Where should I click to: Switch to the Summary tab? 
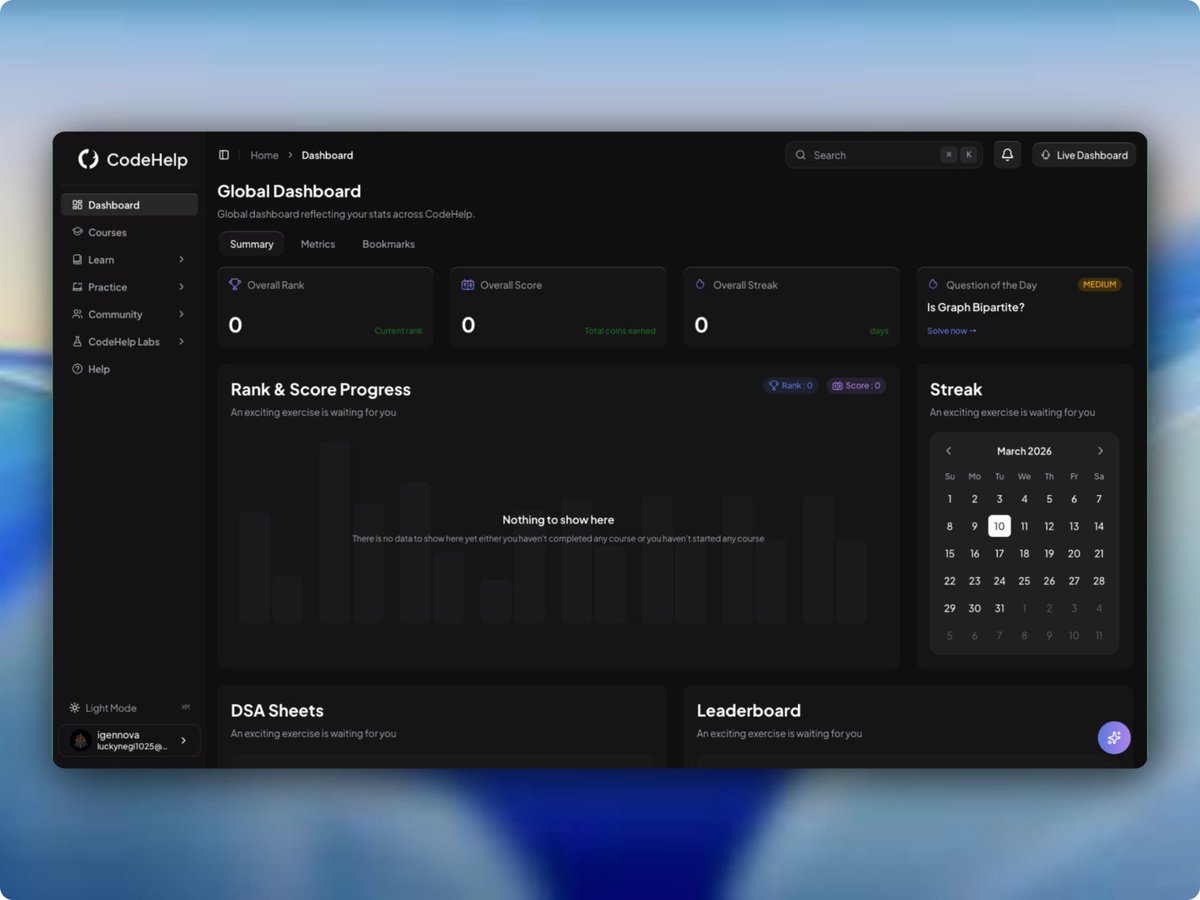coord(252,244)
